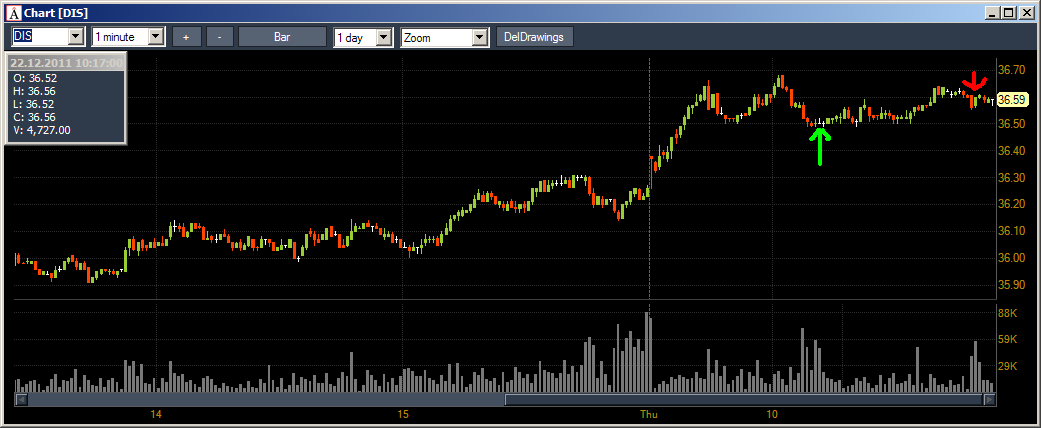Maximize the Chart [DIS] window
Image resolution: width=1041 pixels, height=428 pixels.
(x=1008, y=13)
